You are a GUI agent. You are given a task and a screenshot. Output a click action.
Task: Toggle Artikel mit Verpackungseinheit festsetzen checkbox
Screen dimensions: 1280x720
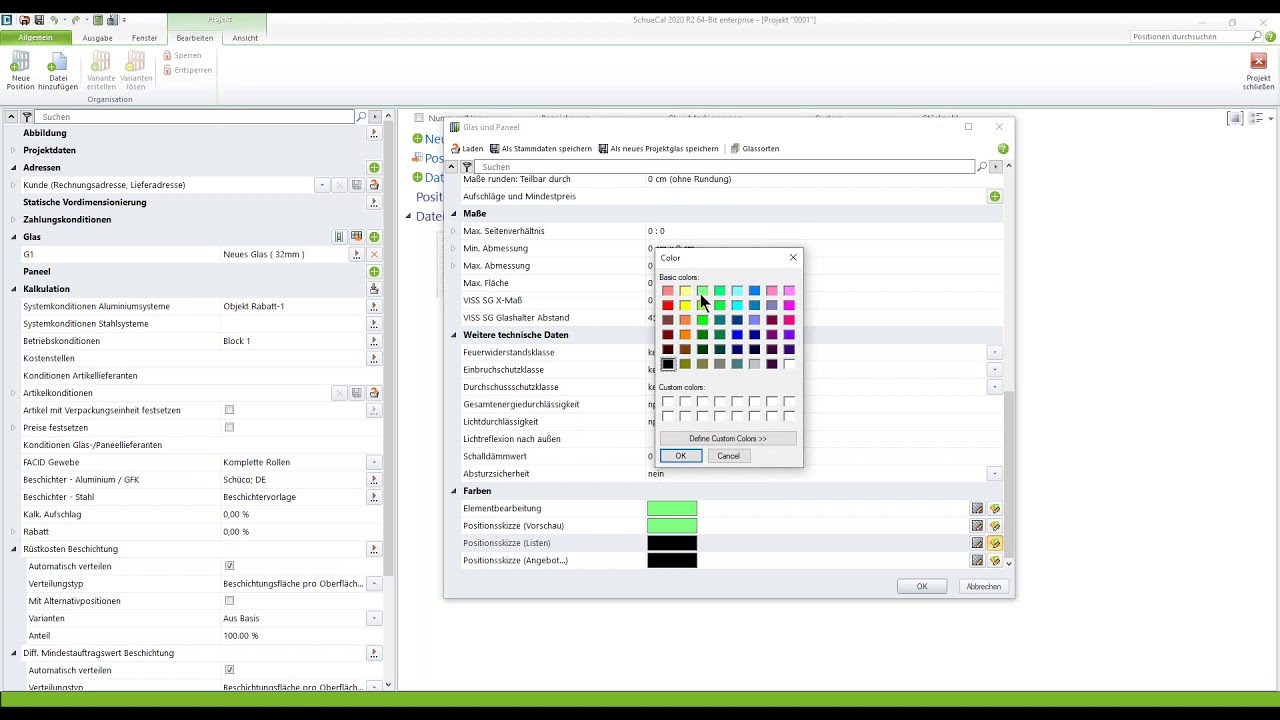pos(229,410)
